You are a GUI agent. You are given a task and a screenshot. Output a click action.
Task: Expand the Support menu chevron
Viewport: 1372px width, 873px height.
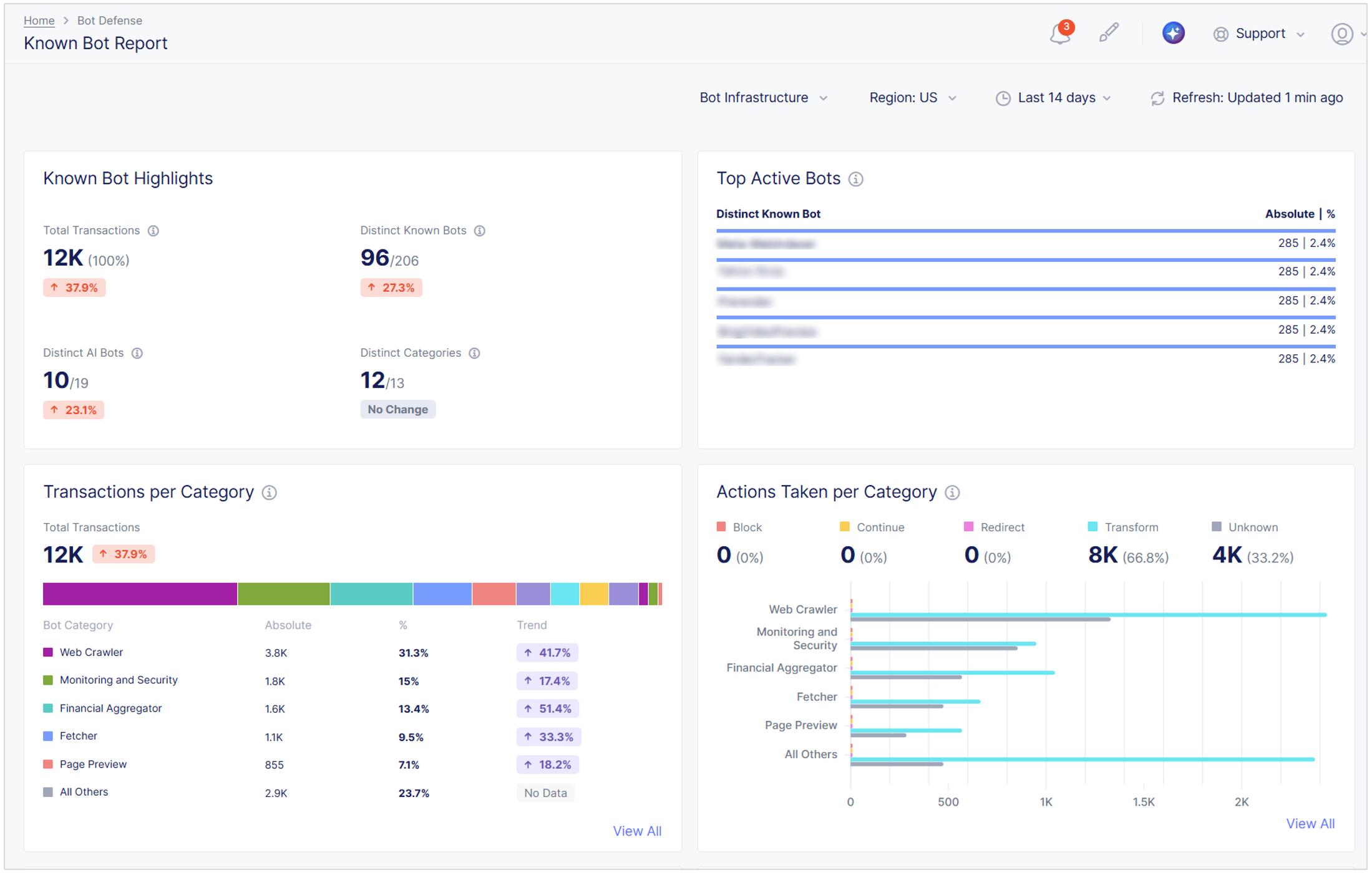(1301, 35)
